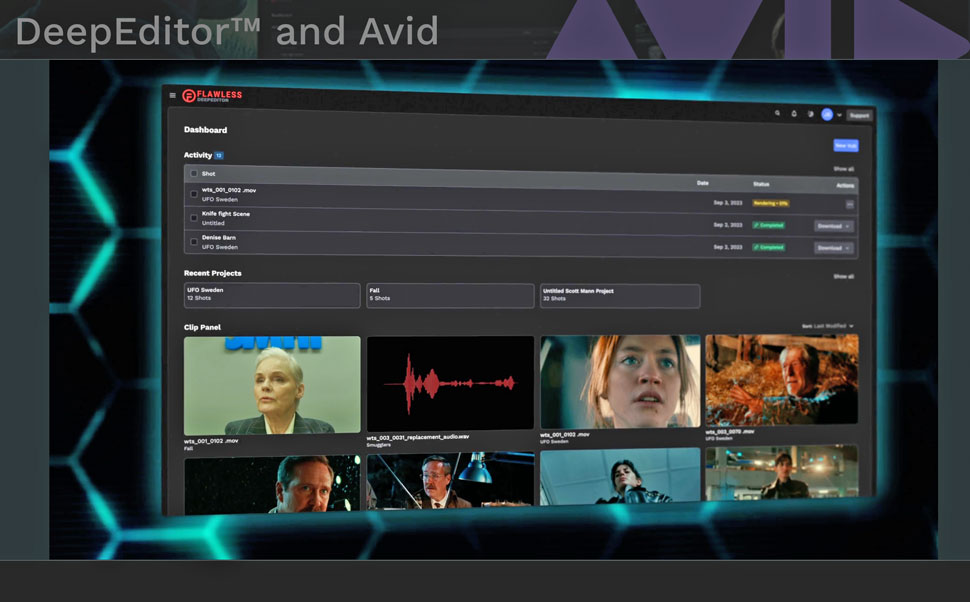The height and width of the screenshot is (602, 970).
Task: Click the wts_001_0102 .mov name in the Activity table
Action: click(229, 190)
